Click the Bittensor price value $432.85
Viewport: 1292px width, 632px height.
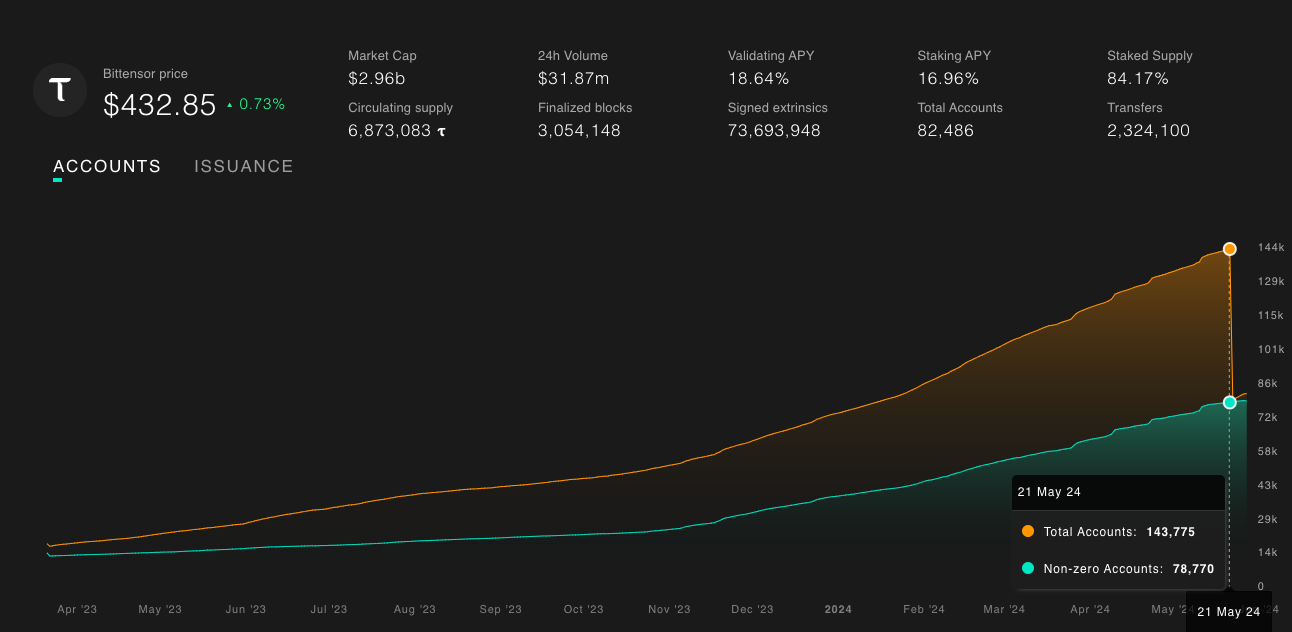[159, 104]
